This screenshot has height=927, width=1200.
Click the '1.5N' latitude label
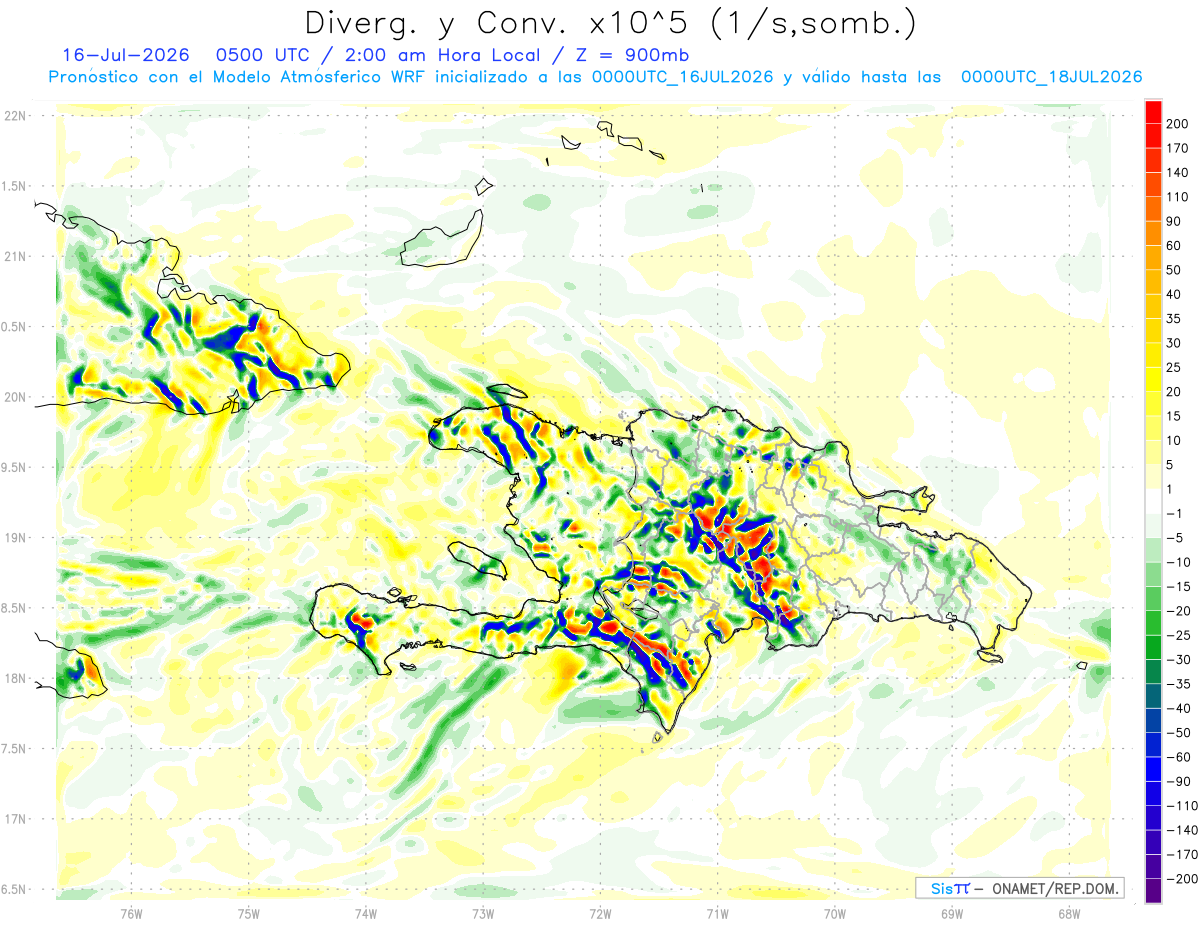pos(16,186)
